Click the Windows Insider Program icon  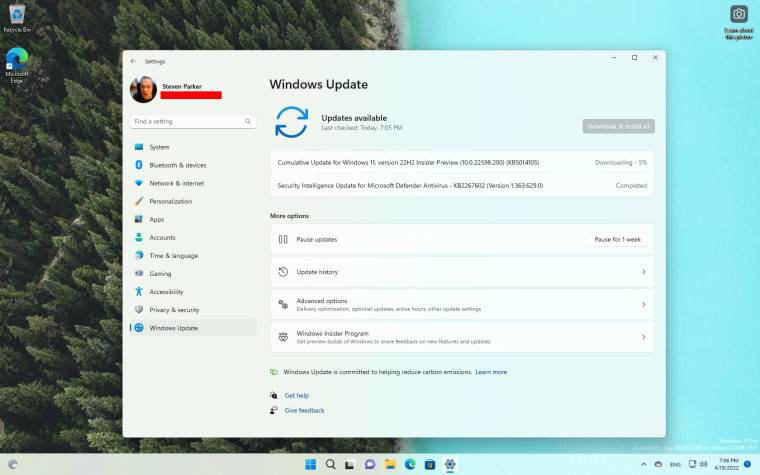coord(283,337)
